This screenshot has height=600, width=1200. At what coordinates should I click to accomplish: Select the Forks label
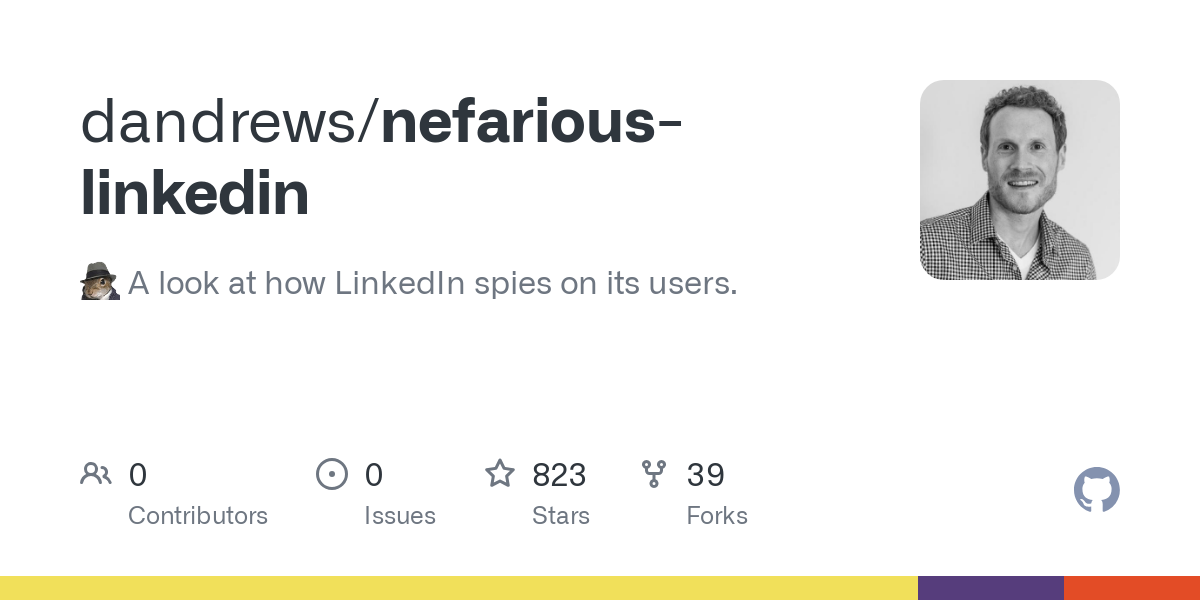(717, 516)
